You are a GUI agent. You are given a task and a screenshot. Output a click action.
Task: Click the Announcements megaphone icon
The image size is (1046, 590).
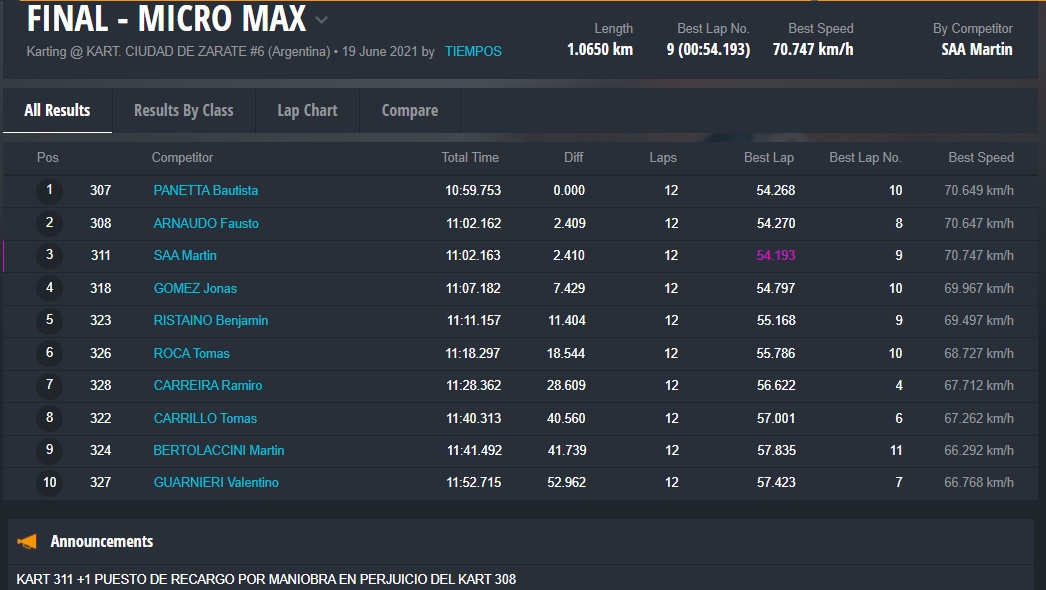pyautogui.click(x=27, y=541)
